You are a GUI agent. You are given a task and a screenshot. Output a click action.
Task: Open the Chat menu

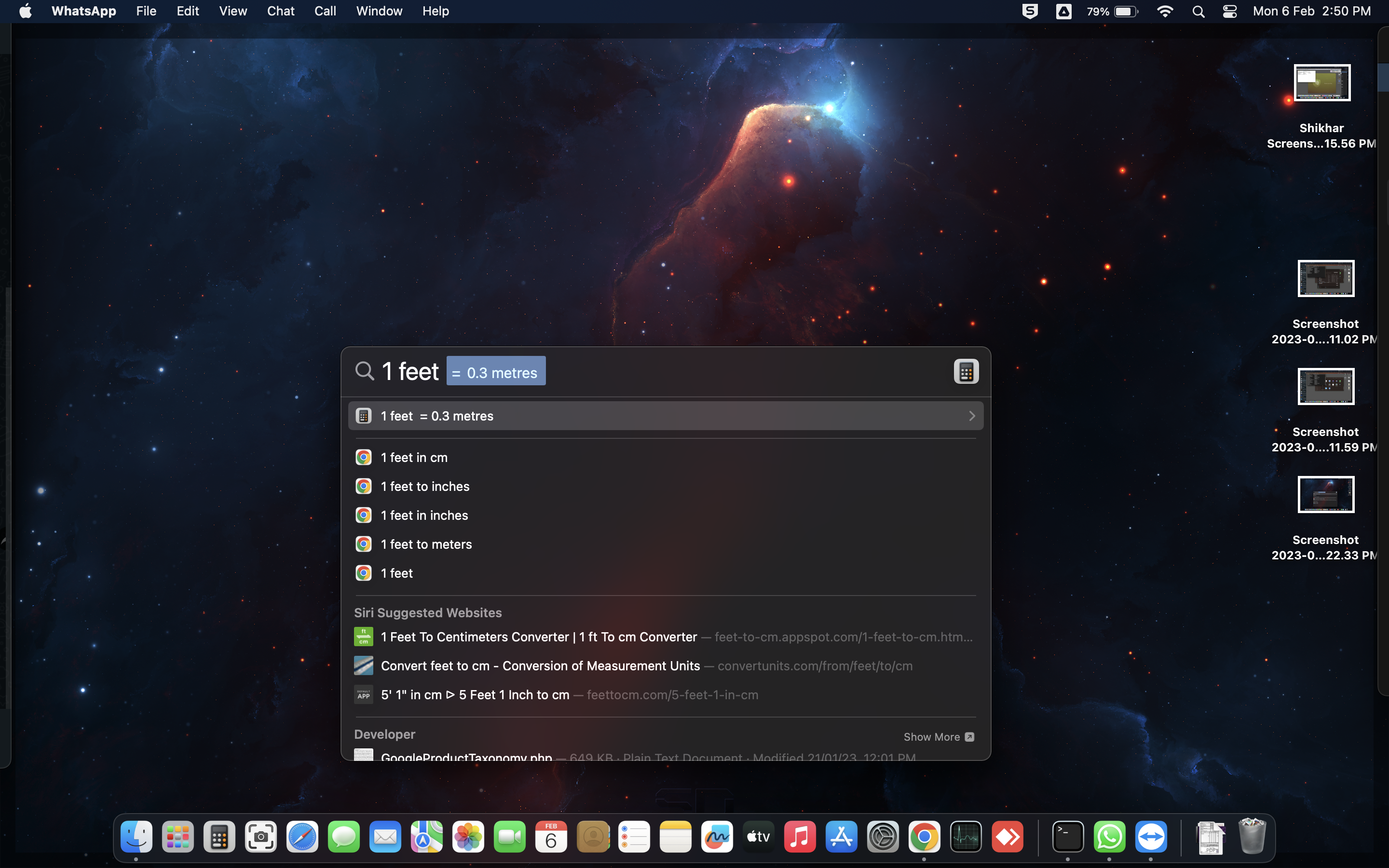281,12
